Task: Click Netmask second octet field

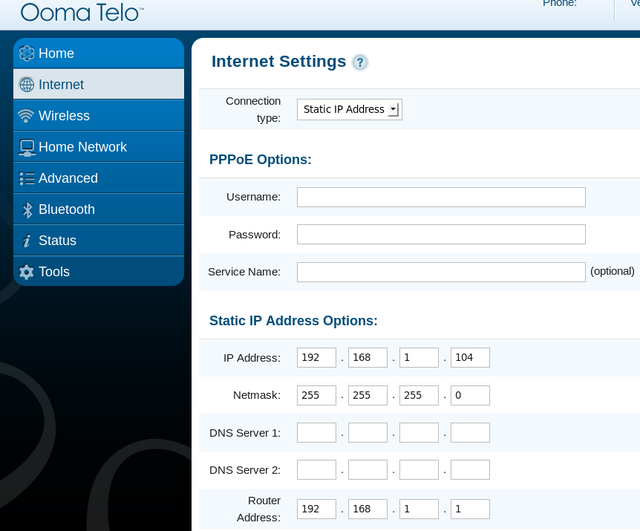Action: pyautogui.click(x=368, y=395)
